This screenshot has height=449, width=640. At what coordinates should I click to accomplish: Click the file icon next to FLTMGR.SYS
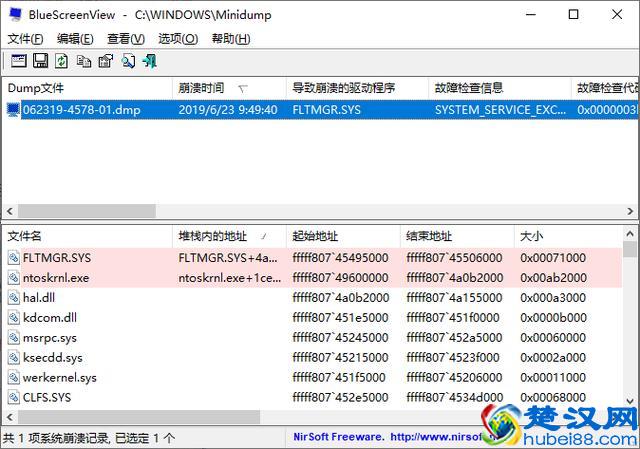[x=13, y=258]
